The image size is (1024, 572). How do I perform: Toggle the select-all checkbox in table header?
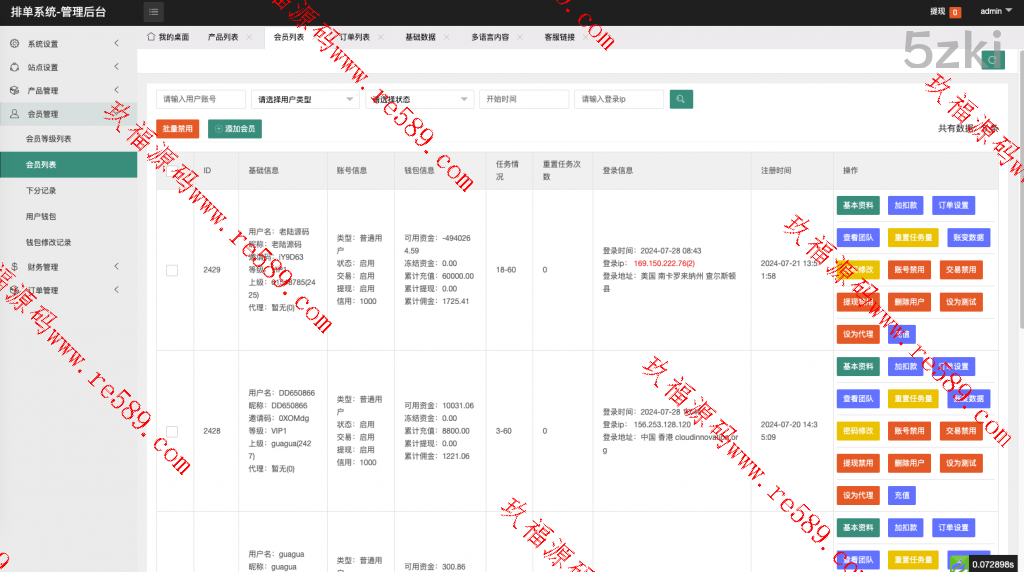point(172,171)
